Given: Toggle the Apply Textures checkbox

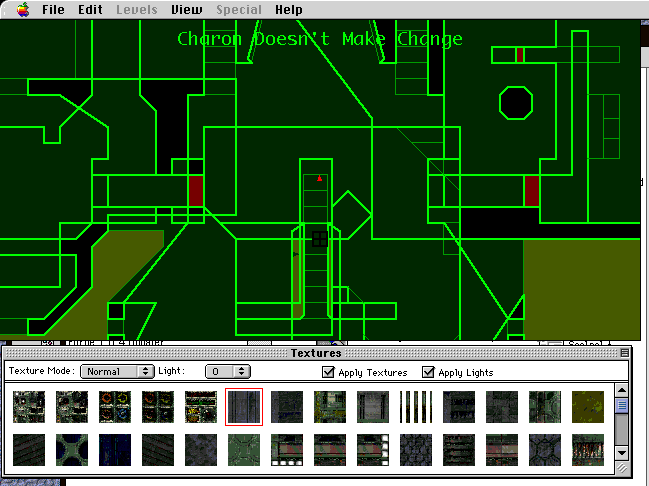Looking at the screenshot, I should tap(328, 372).
